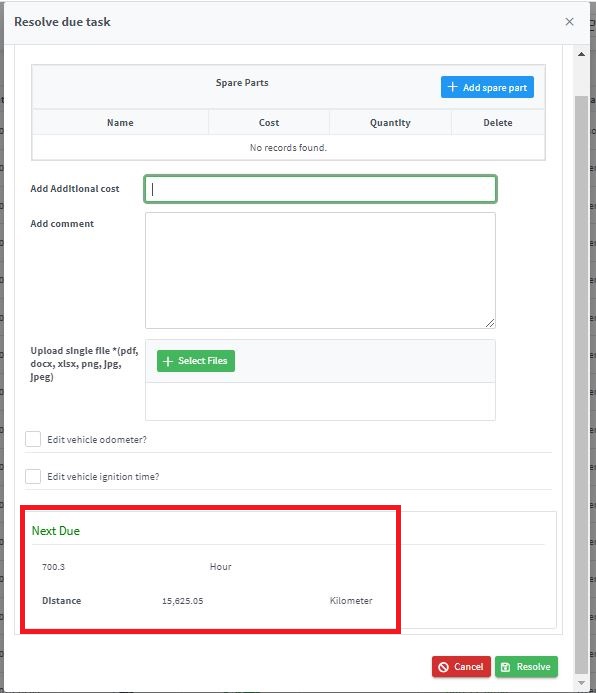Click the scrollbar up arrow
The image size is (596, 693).
pyautogui.click(x=581, y=54)
